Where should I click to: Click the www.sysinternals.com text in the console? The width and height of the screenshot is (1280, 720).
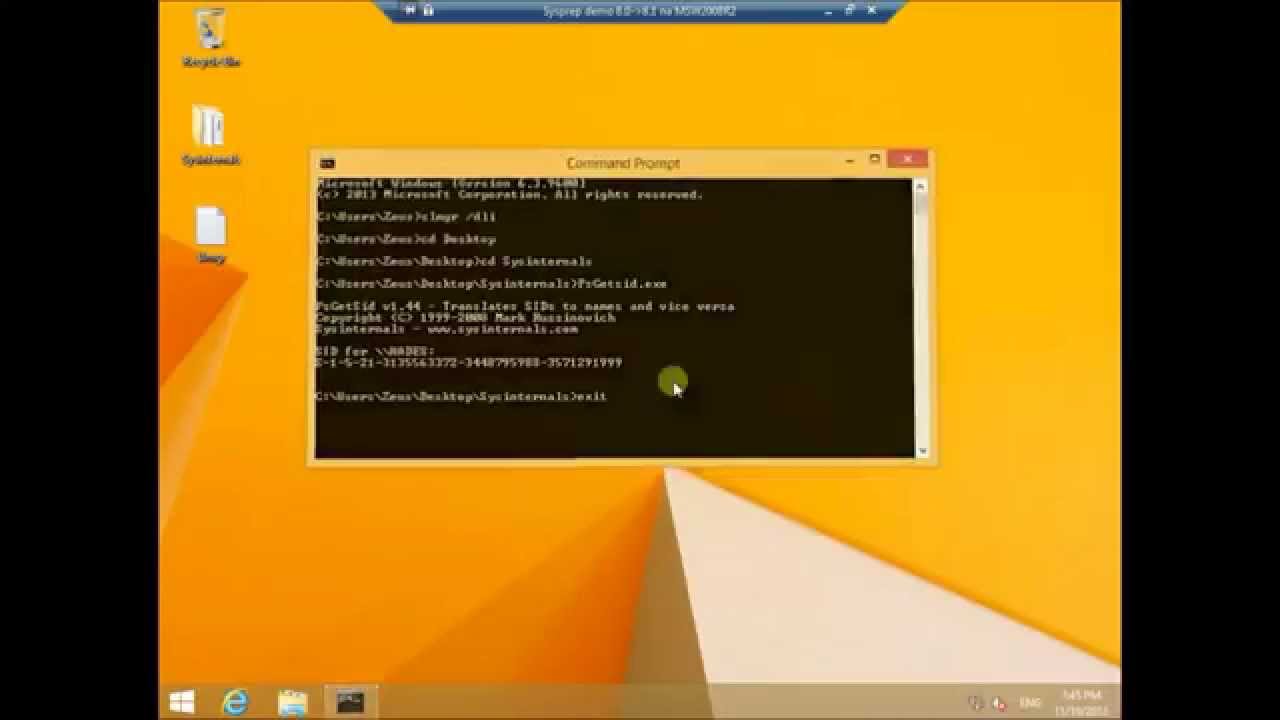502,329
